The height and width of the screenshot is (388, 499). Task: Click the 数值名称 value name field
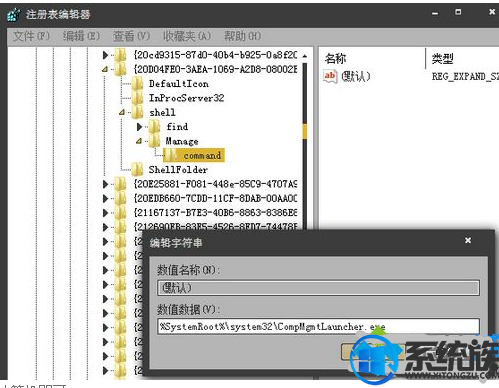click(318, 288)
